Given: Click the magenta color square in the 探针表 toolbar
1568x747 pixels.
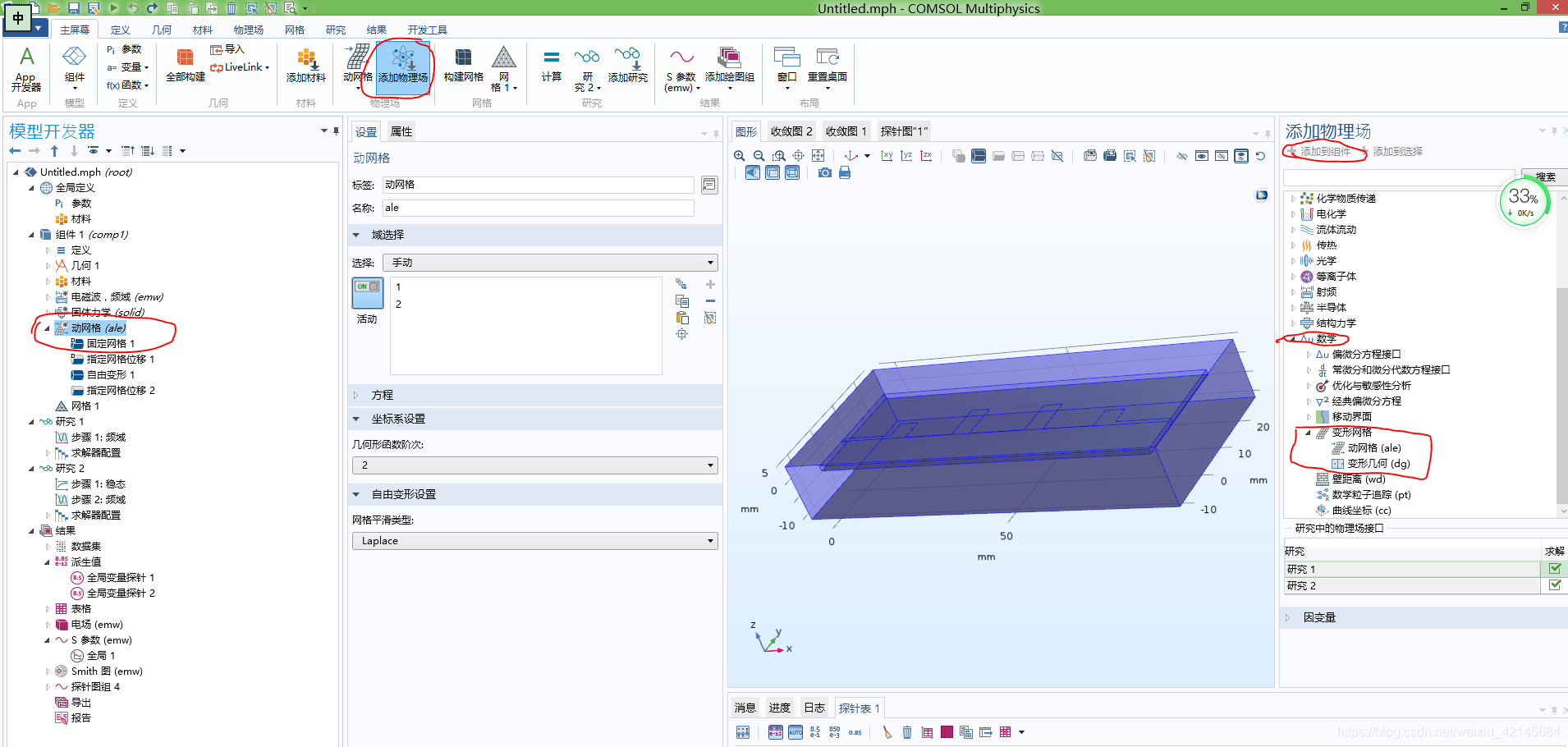Looking at the screenshot, I should pos(947,732).
